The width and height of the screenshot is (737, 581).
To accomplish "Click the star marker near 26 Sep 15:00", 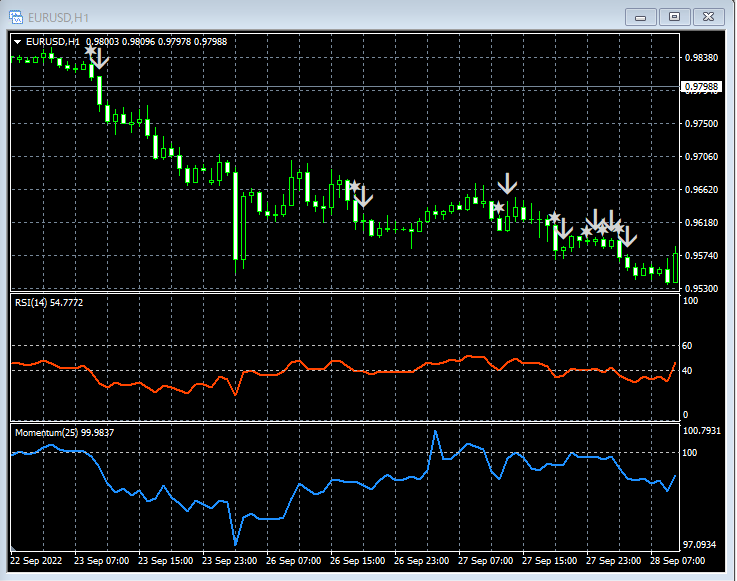I will point(353,186).
